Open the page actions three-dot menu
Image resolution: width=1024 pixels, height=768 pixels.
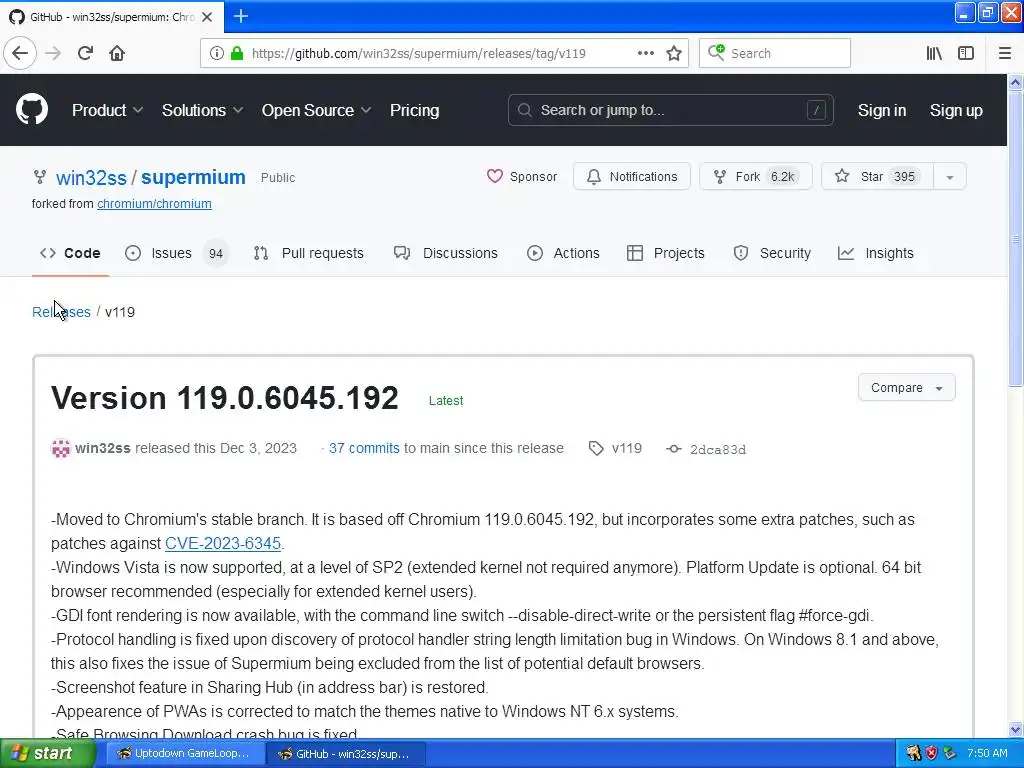[645, 53]
